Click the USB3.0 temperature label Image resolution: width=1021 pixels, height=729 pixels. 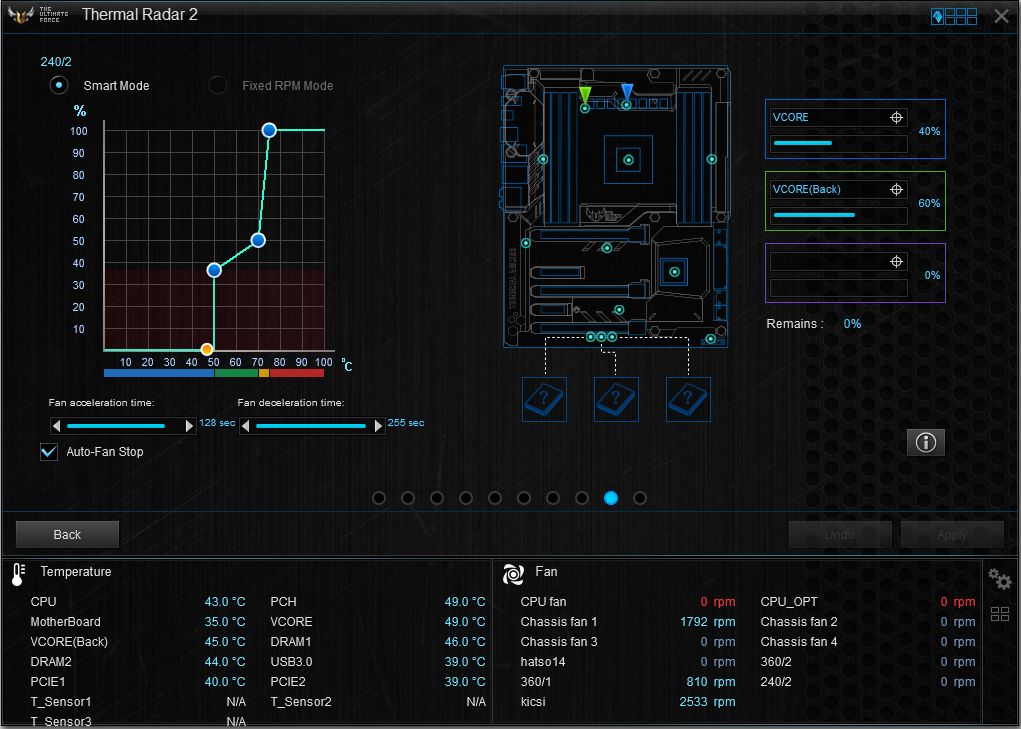click(x=291, y=662)
